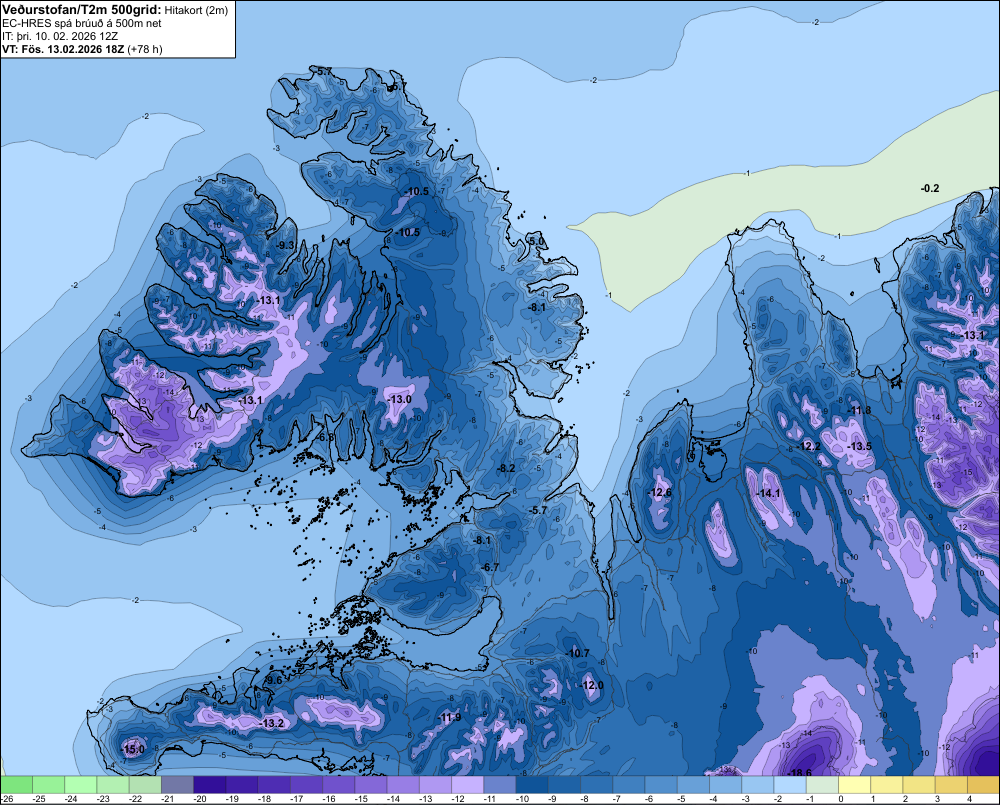Pick the pale yellow legend swatch above 0
Image resolution: width=1000 pixels, height=805 pixels.
(x=854, y=784)
